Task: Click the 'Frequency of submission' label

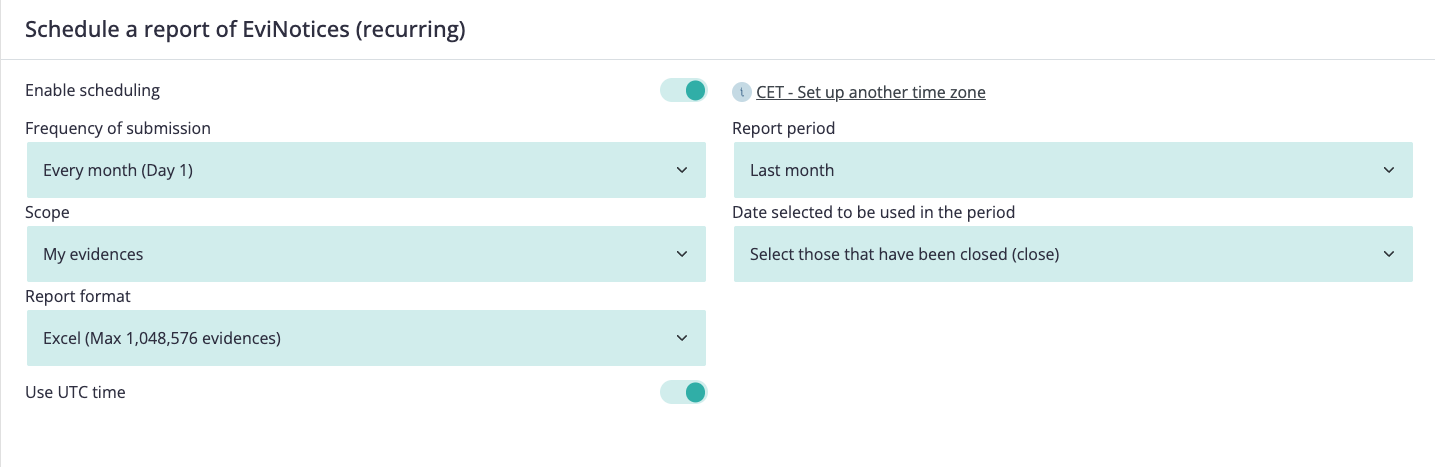Action: coord(118,128)
